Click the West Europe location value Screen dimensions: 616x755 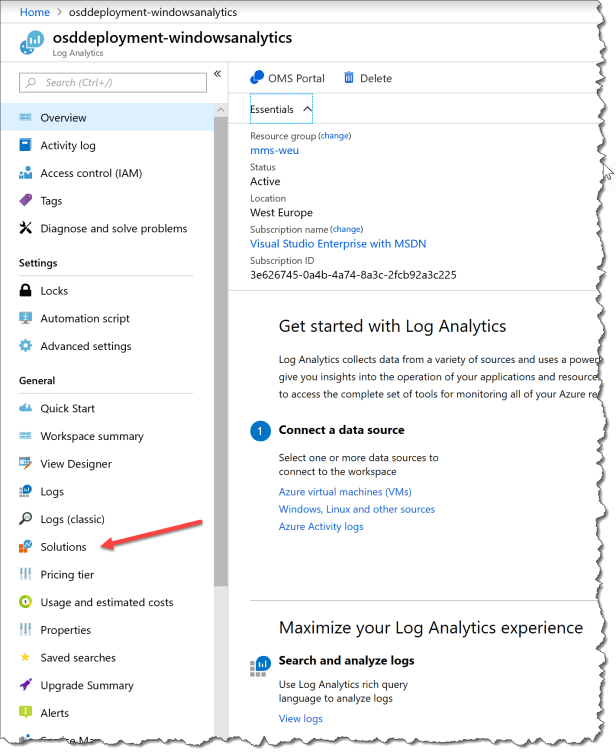tap(281, 212)
